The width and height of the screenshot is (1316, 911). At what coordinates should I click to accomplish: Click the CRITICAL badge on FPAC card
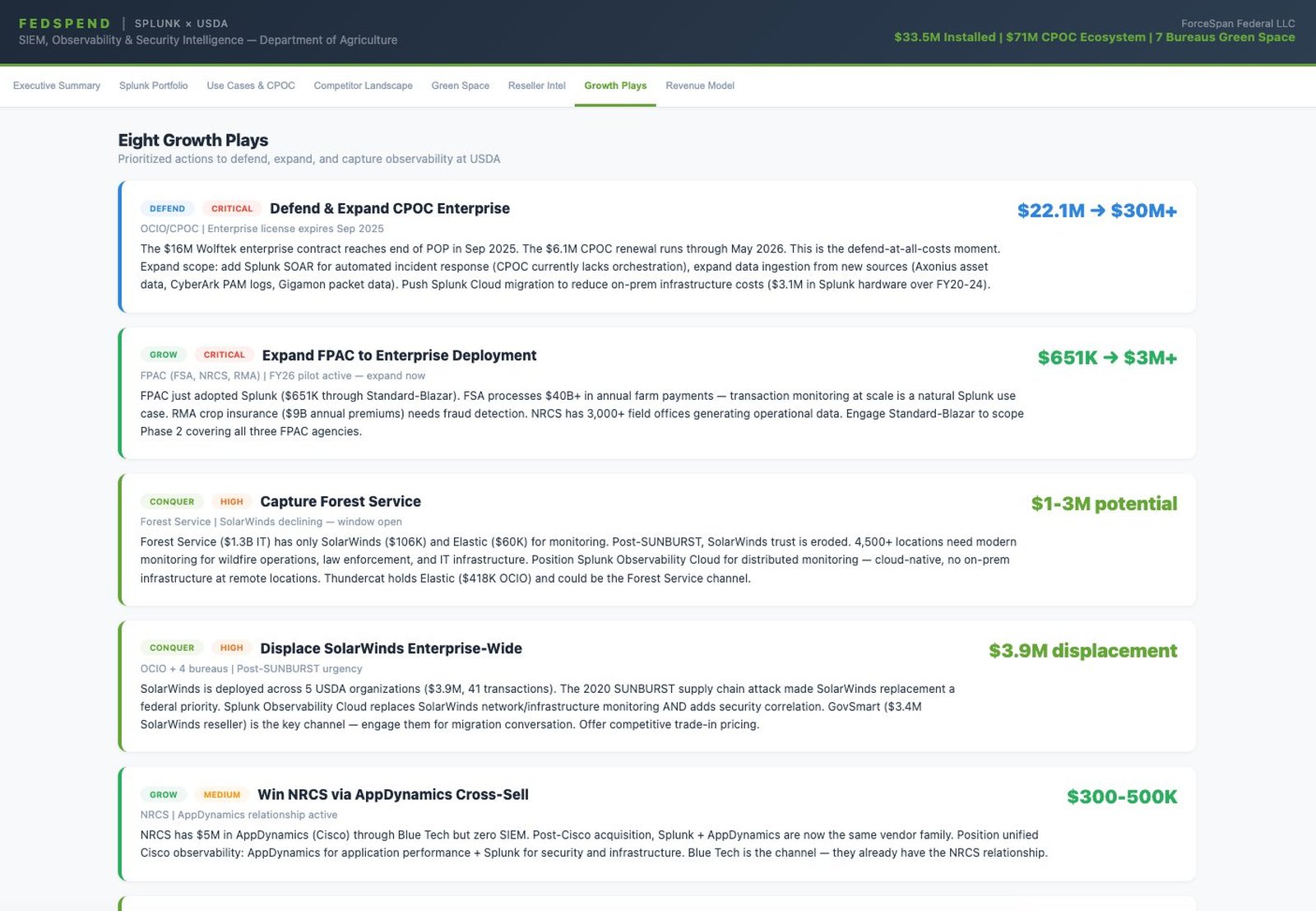225,356
